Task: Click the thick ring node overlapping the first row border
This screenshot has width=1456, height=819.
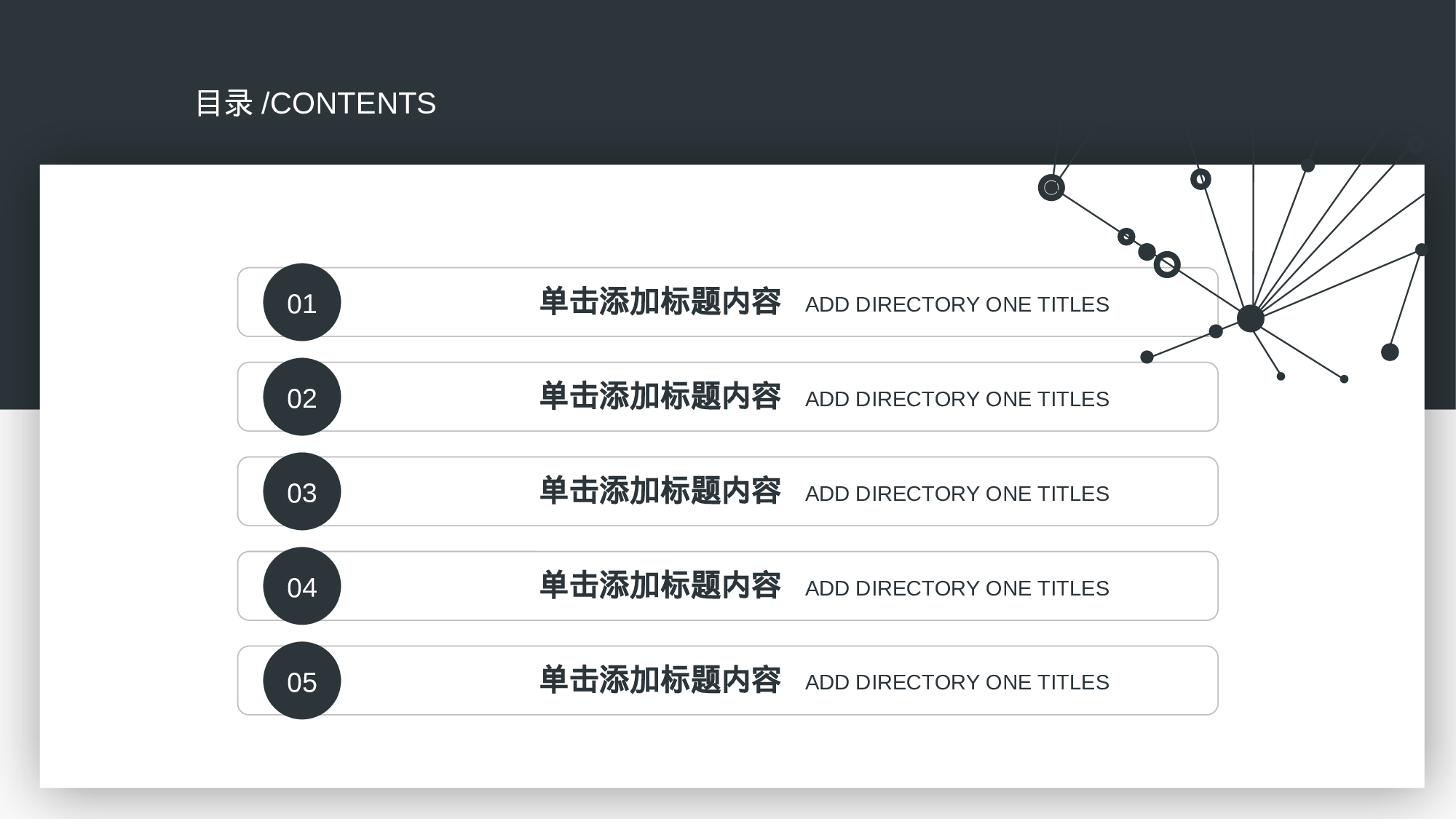Action: 1167,264
